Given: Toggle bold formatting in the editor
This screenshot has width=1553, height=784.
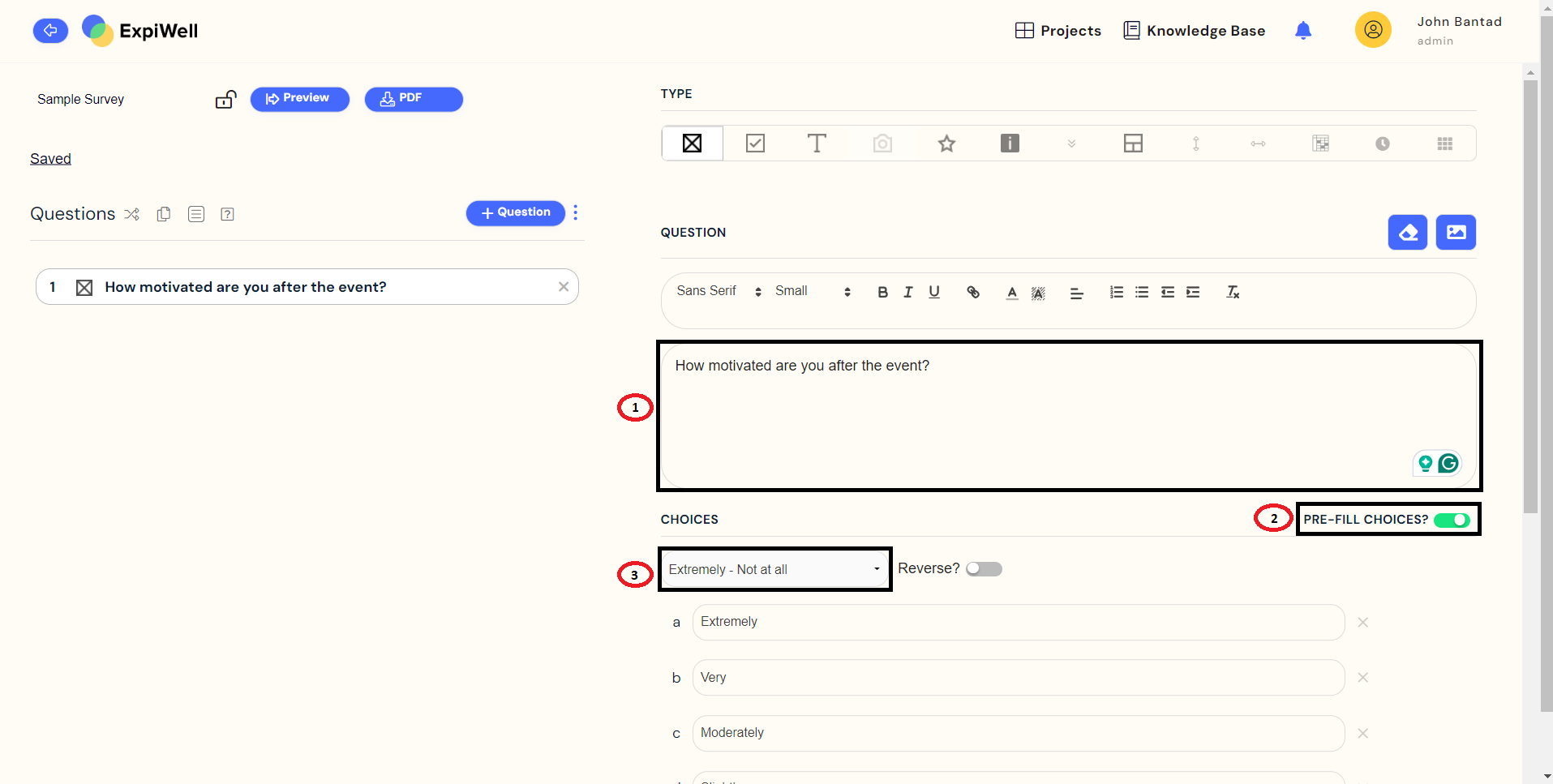Looking at the screenshot, I should pos(882,292).
